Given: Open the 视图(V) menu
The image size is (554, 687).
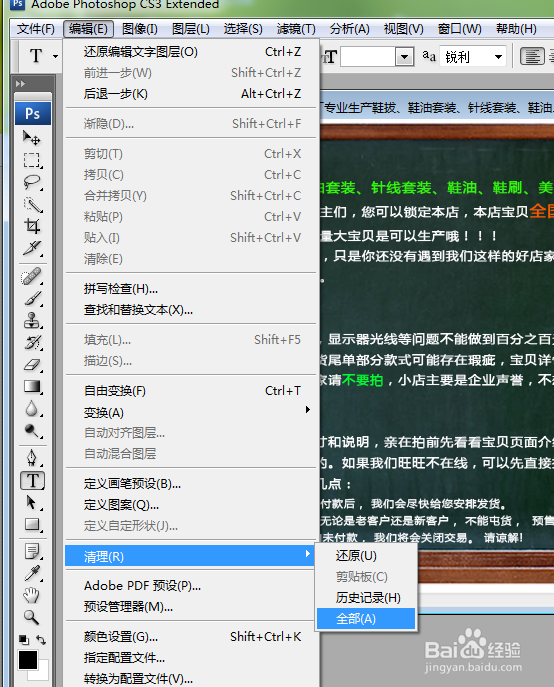Looking at the screenshot, I should click(403, 29).
